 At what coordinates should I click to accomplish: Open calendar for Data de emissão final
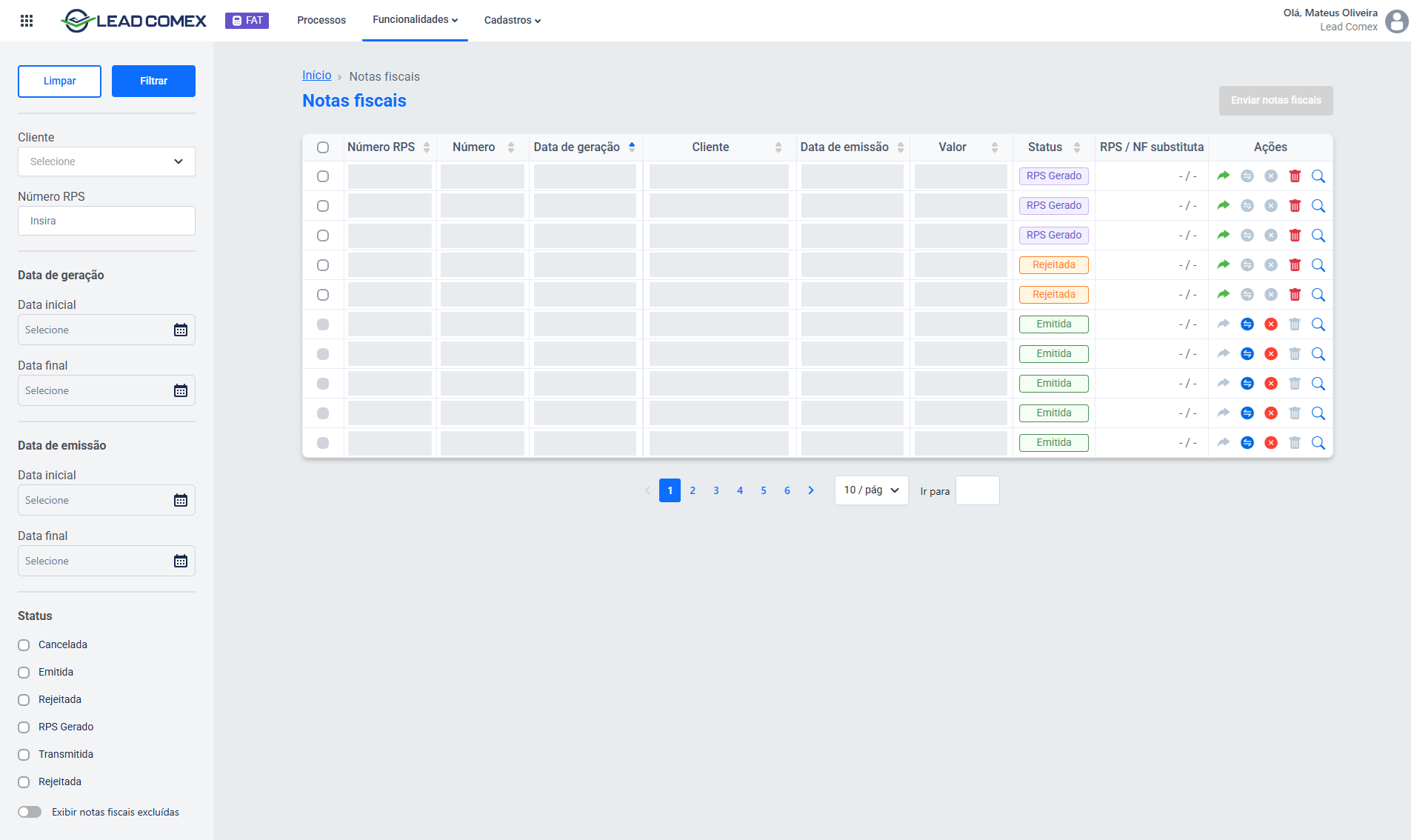pyautogui.click(x=181, y=561)
